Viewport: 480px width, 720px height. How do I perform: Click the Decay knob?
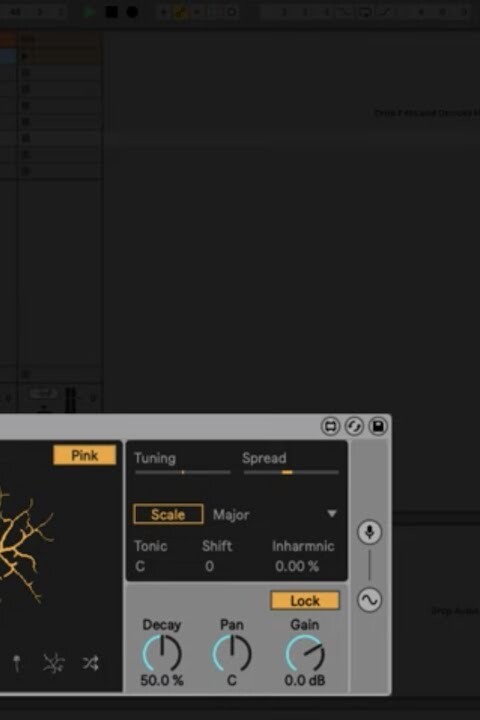[162, 653]
